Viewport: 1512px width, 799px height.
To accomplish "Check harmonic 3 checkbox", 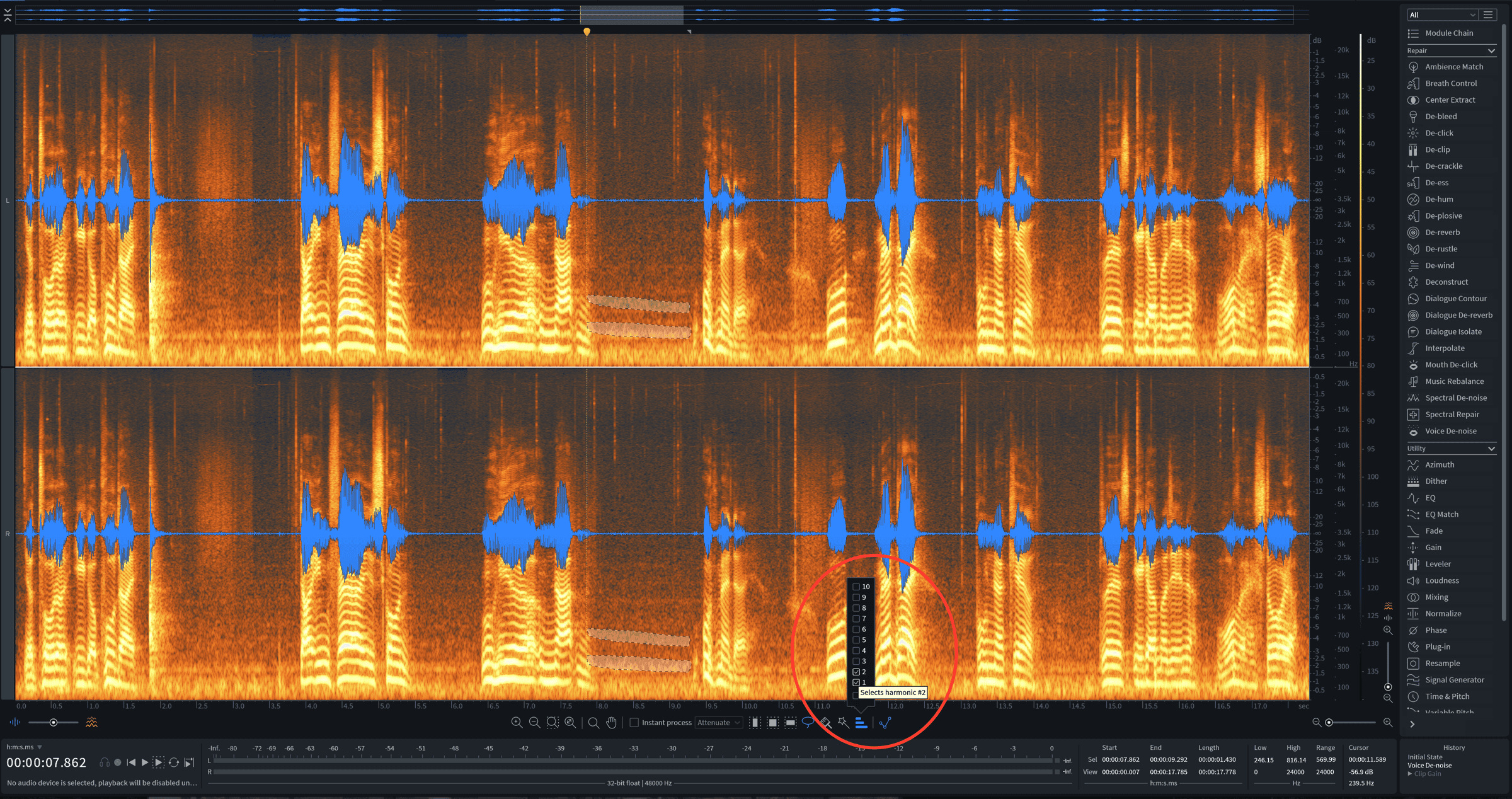I will tap(856, 661).
